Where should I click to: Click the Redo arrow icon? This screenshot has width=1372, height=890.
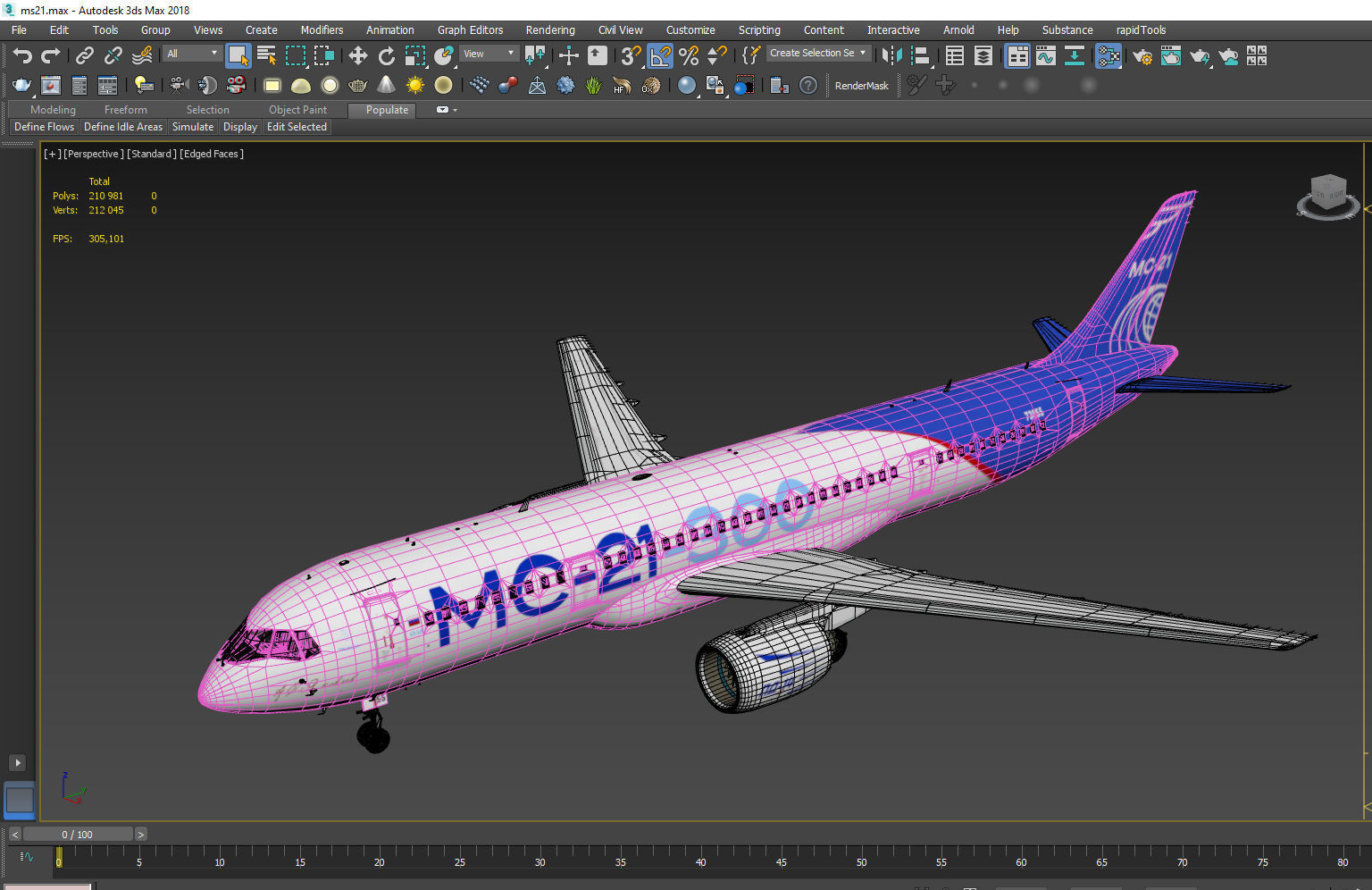(51, 55)
